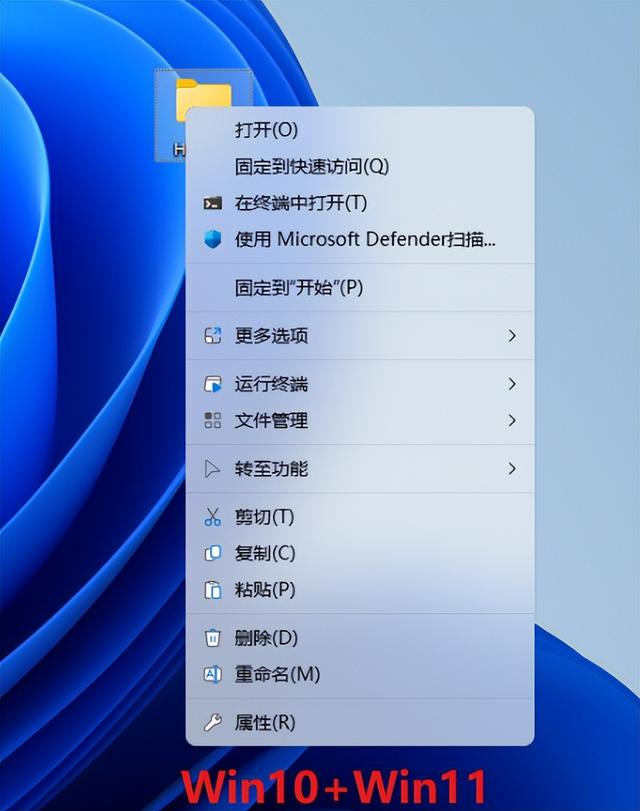Choose 重命名(M) from the menu
This screenshot has height=811, width=640.
coord(360,674)
